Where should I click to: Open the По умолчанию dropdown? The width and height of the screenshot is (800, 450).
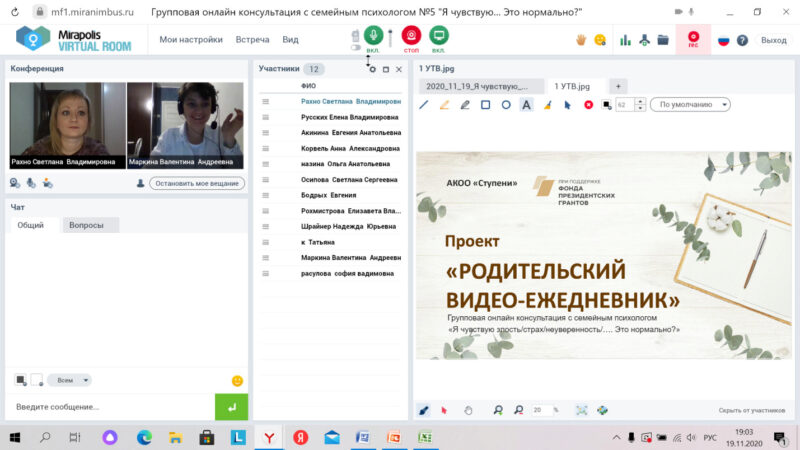pos(690,105)
